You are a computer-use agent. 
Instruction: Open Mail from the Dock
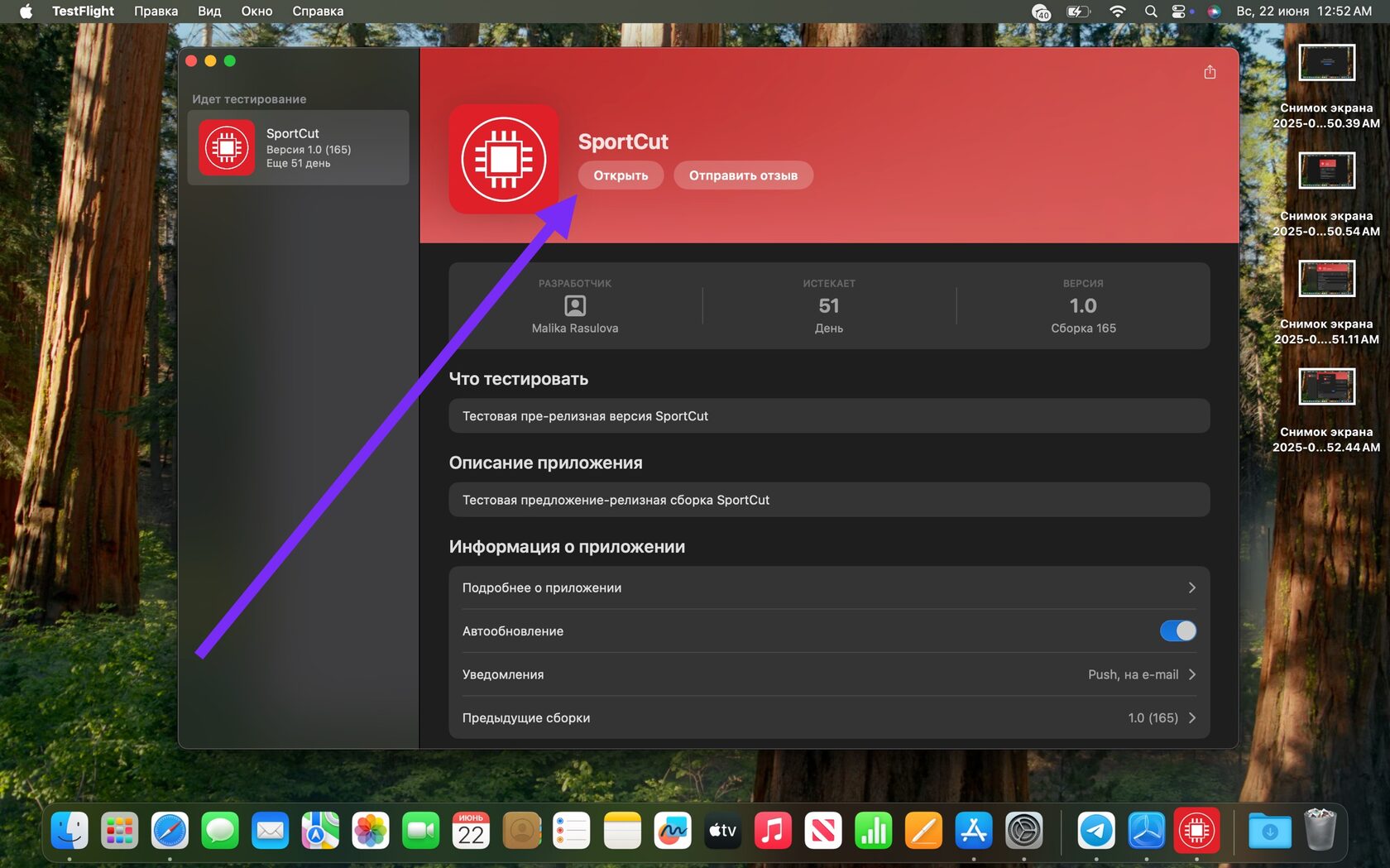click(x=271, y=830)
